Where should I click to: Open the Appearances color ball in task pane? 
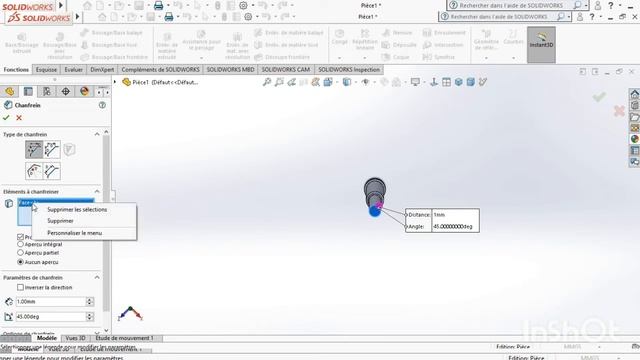point(634,139)
